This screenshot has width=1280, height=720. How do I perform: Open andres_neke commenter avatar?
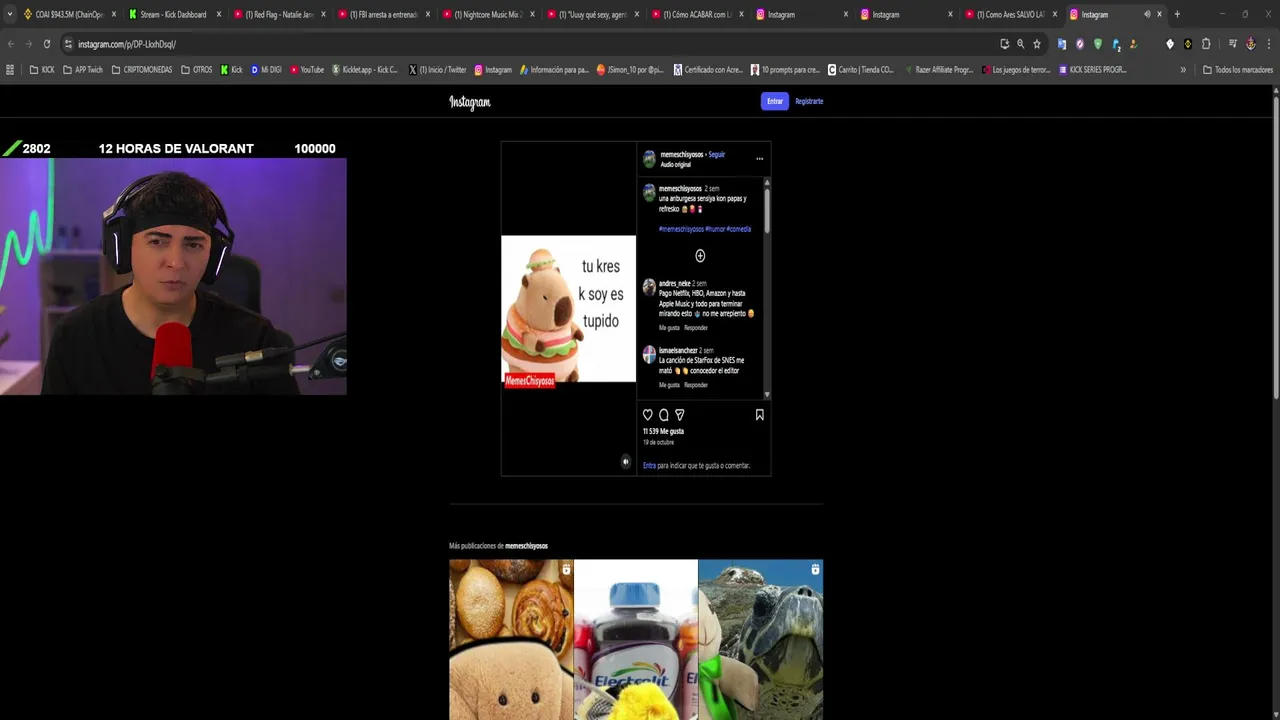[649, 287]
